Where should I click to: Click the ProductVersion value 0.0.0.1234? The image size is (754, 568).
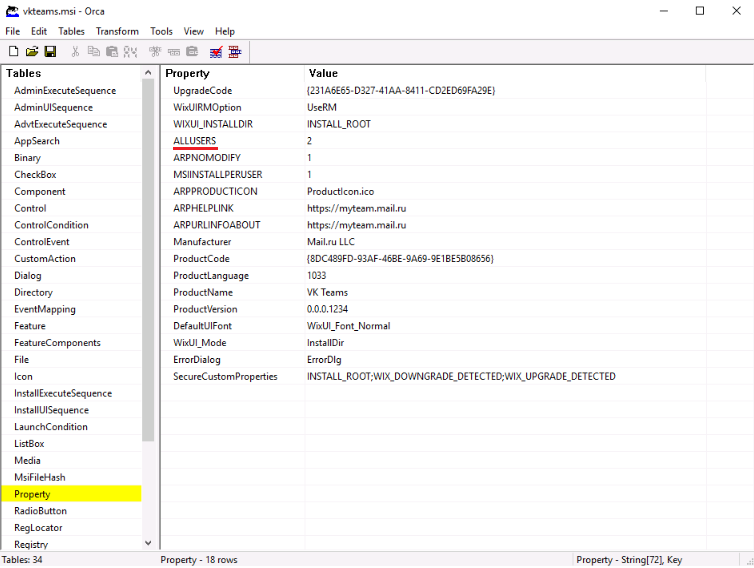tap(328, 309)
